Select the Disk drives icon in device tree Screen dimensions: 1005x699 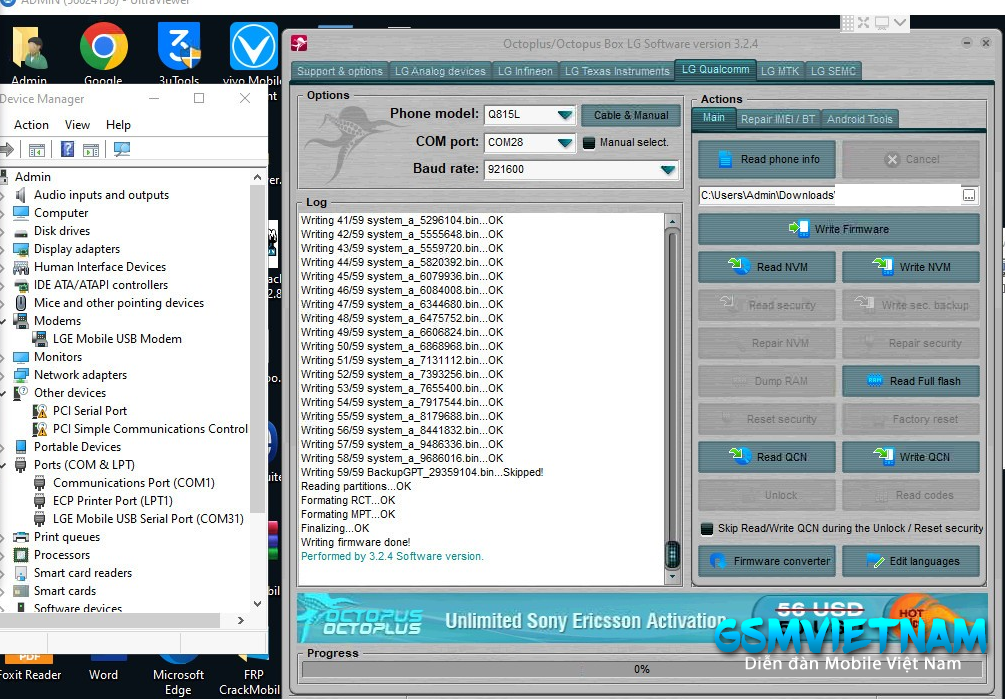click(21, 231)
